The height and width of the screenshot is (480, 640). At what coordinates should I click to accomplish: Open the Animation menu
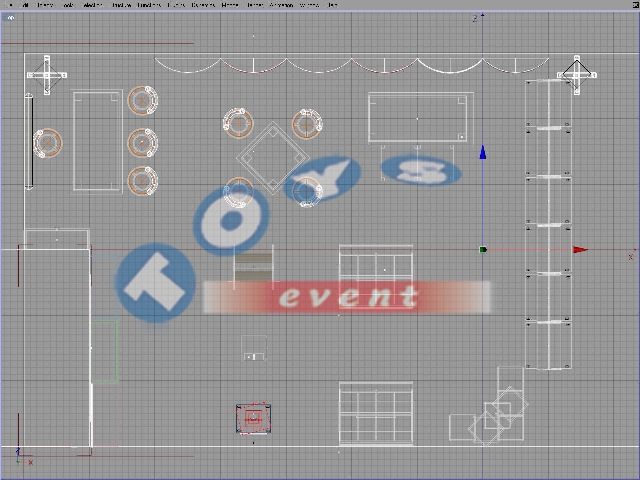[281, 5]
